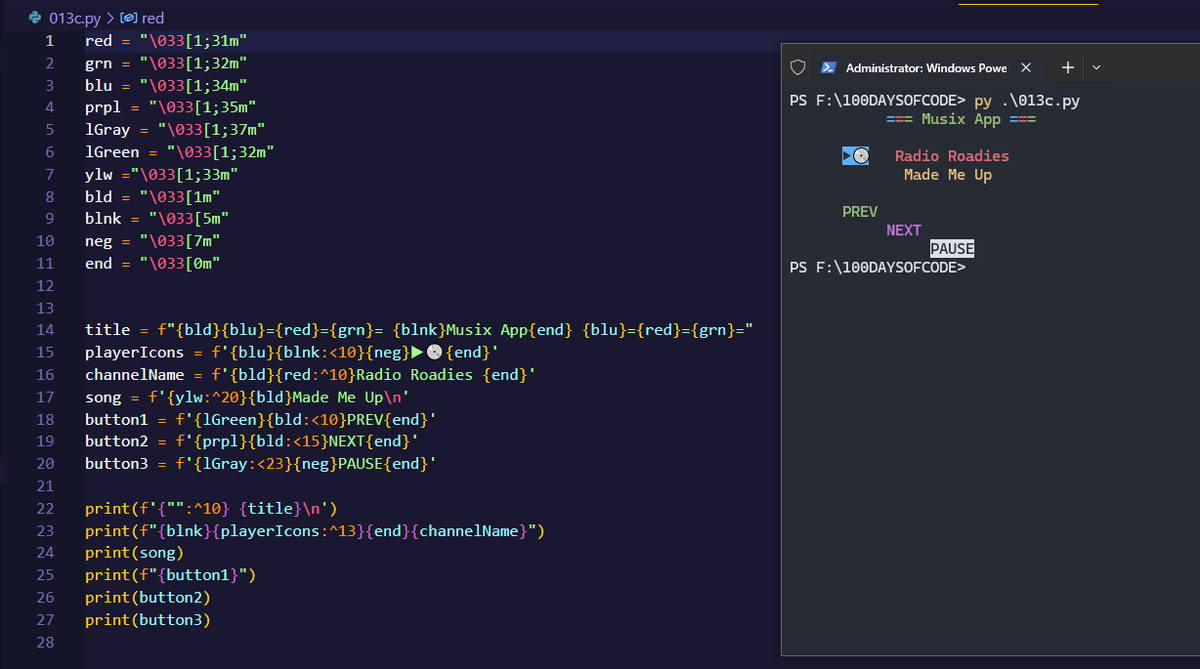
Task: Click highlighted 'PAUSE' in terminal output
Action: tap(952, 249)
